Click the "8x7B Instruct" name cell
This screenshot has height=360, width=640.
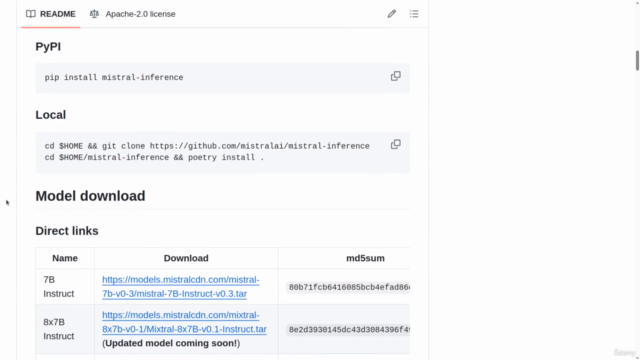pos(65,329)
